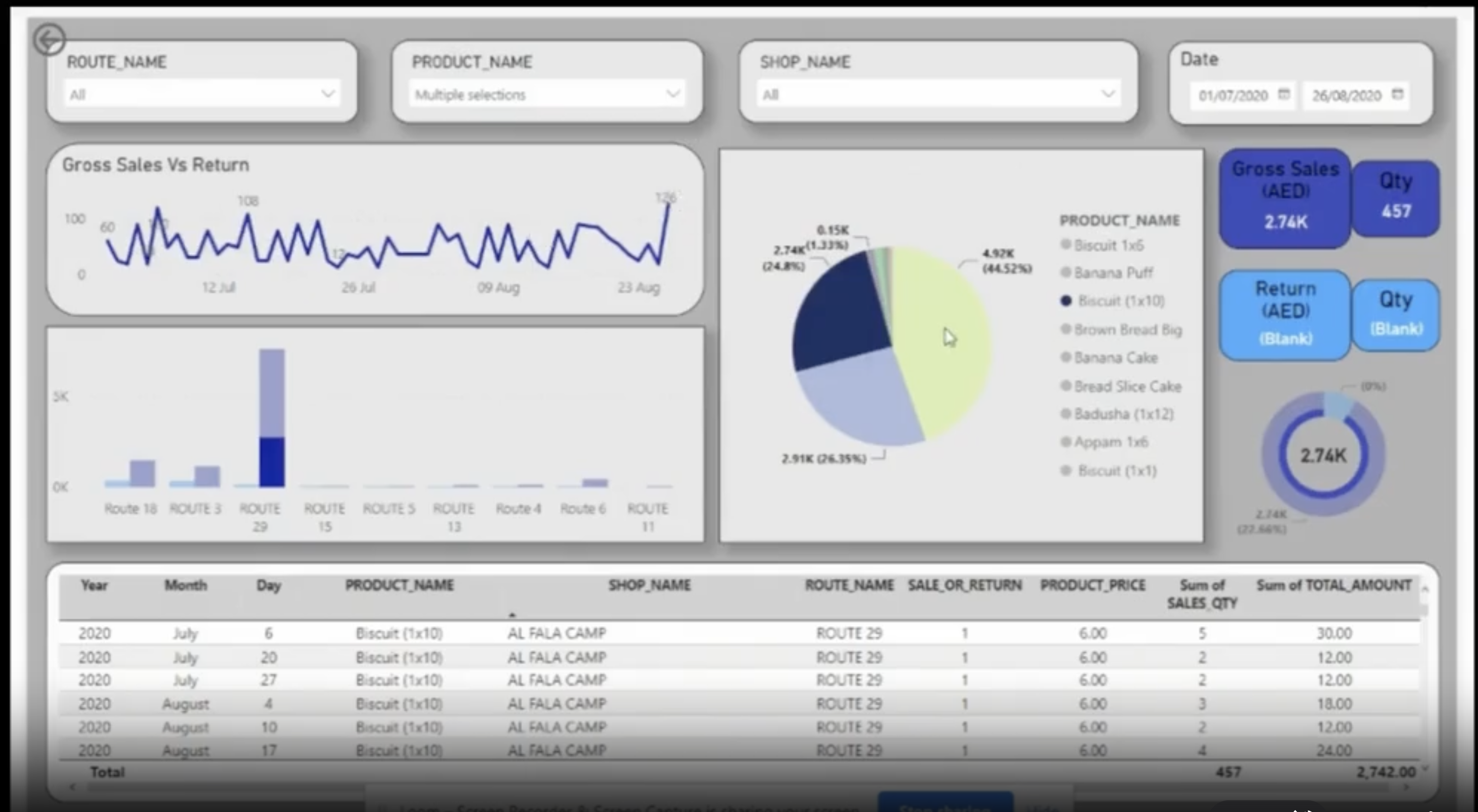Click the Gross Sales Vs Return chart title
This screenshot has height=812, width=1478.
point(155,165)
